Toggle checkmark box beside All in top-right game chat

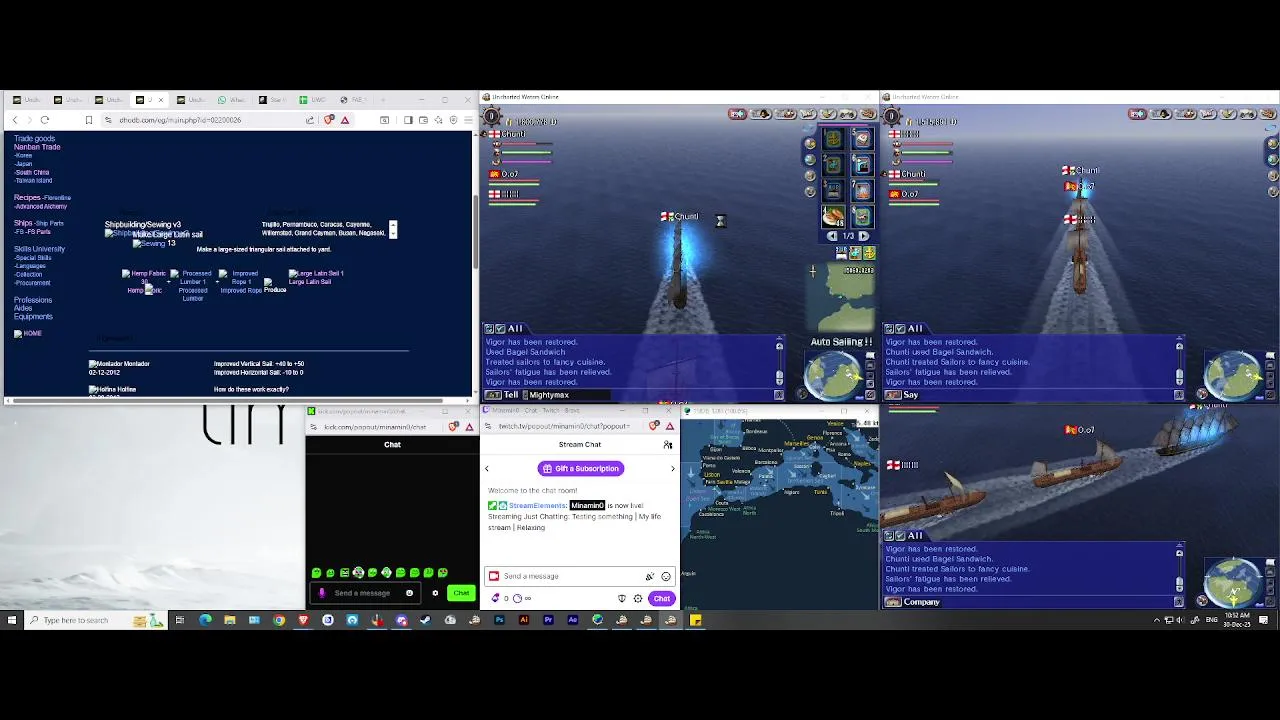click(x=901, y=329)
